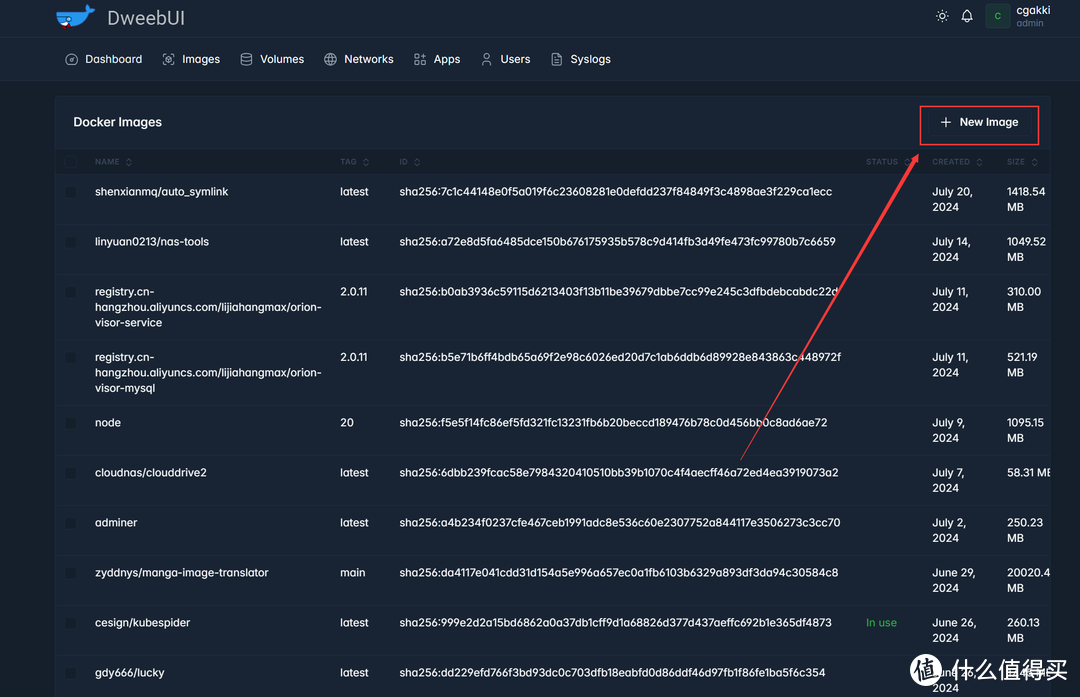This screenshot has width=1080, height=697.
Task: Switch to the Networks page
Action: point(359,59)
